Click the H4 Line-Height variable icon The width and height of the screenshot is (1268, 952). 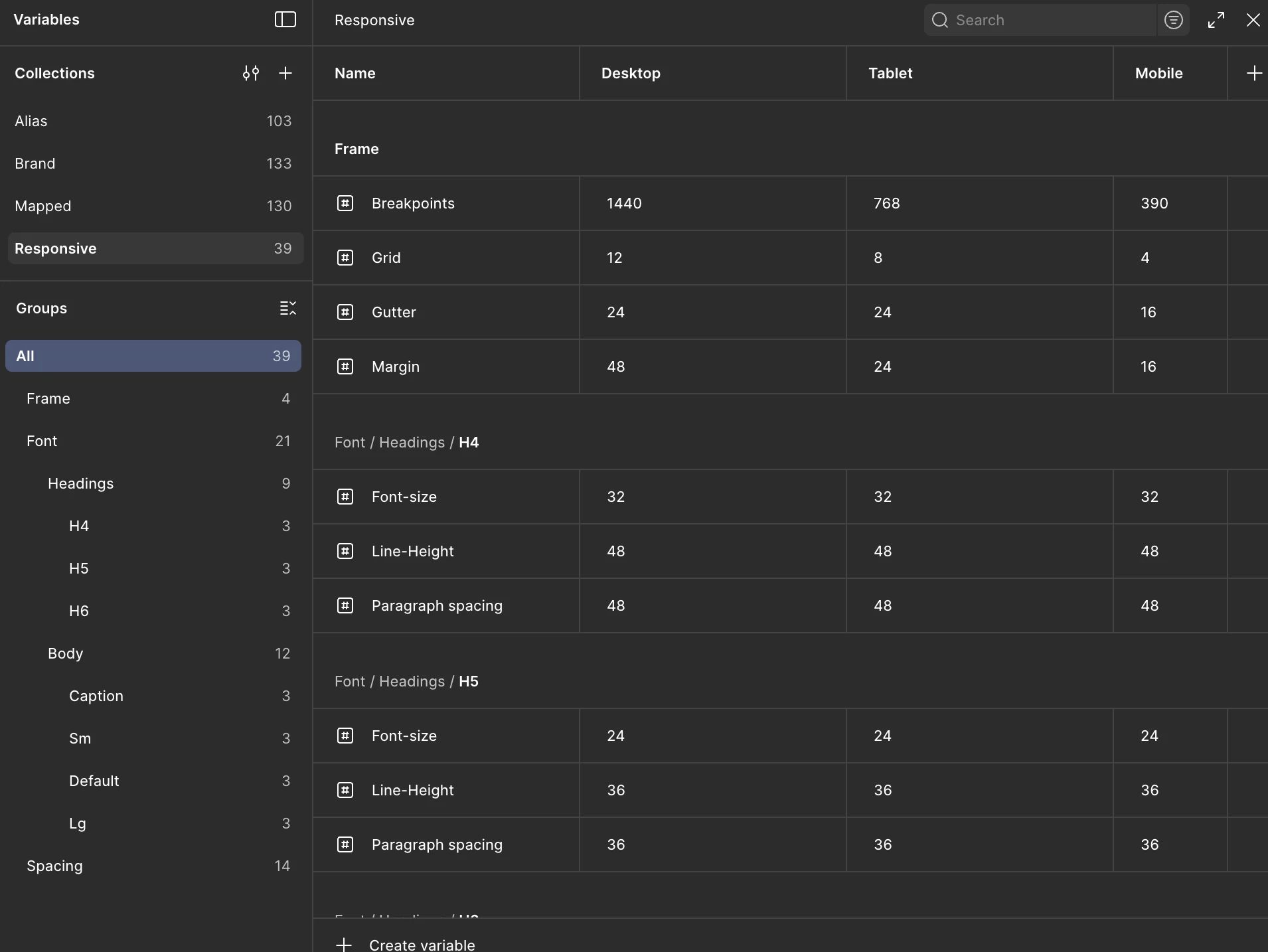coord(345,551)
